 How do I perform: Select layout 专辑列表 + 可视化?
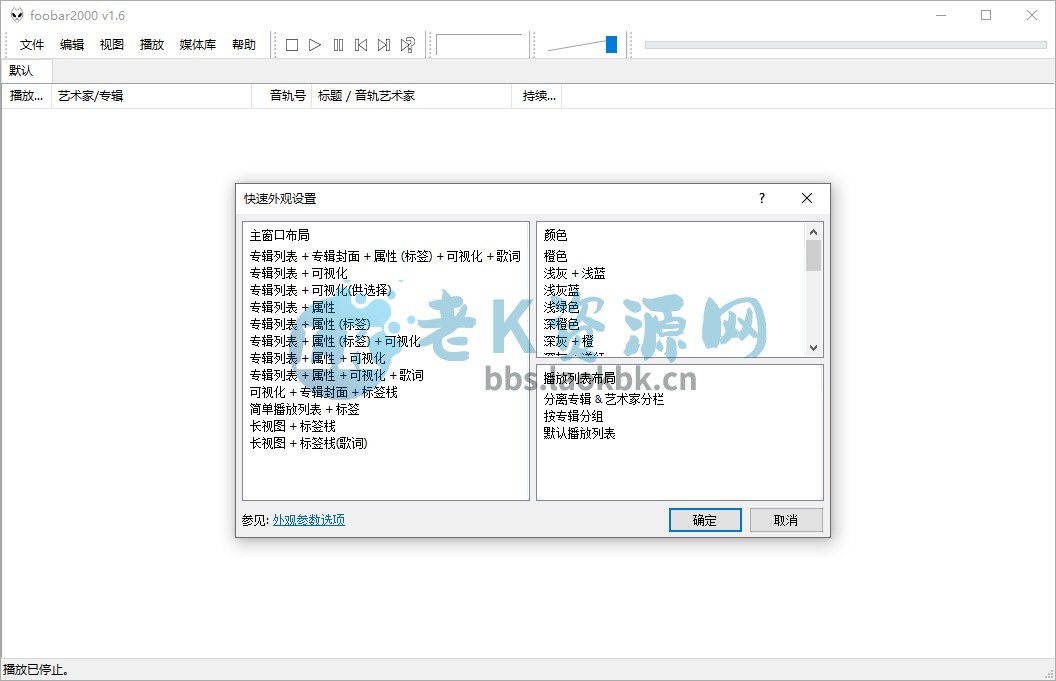[299, 273]
